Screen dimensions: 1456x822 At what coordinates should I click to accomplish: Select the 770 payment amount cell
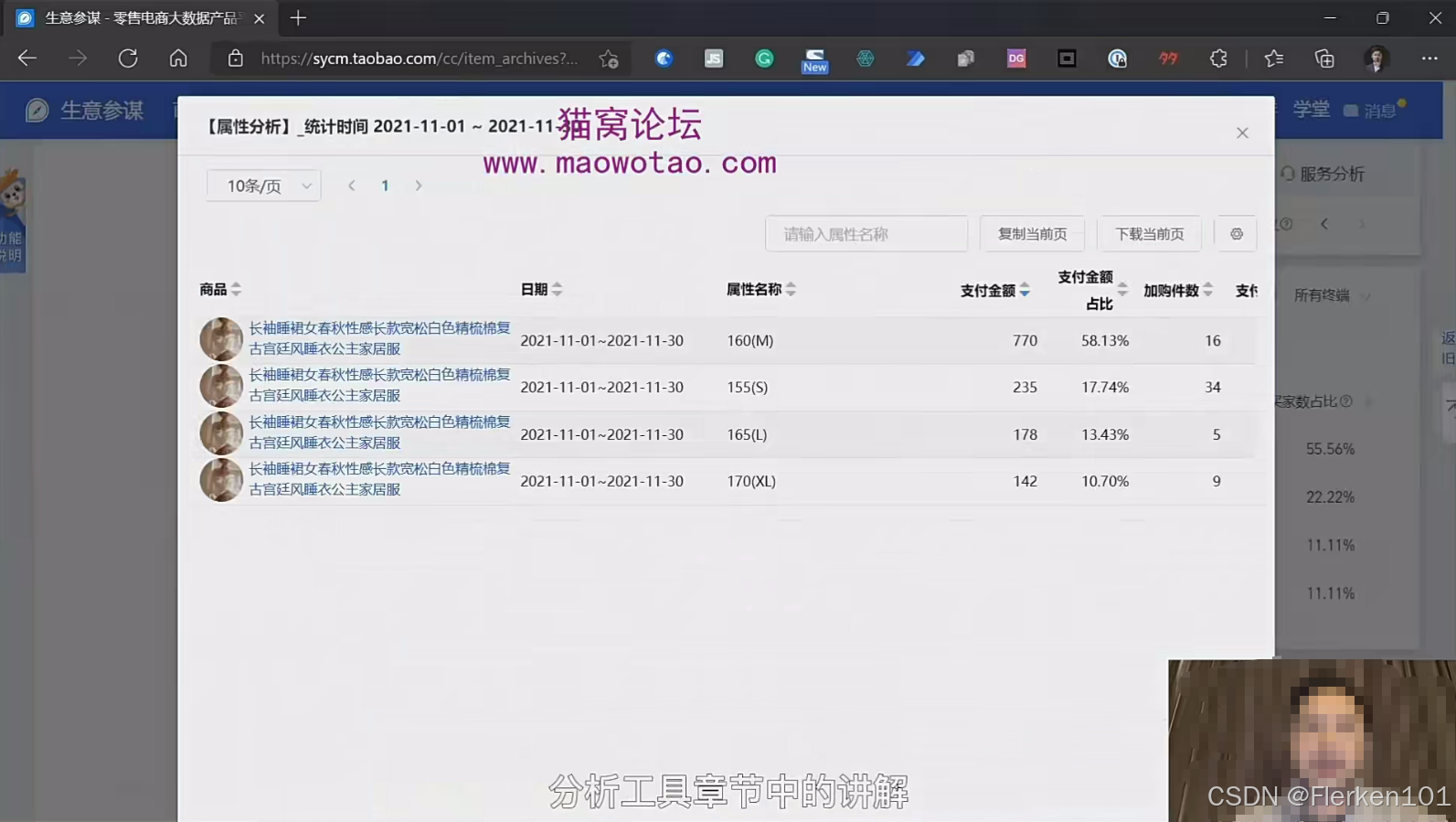click(1025, 340)
